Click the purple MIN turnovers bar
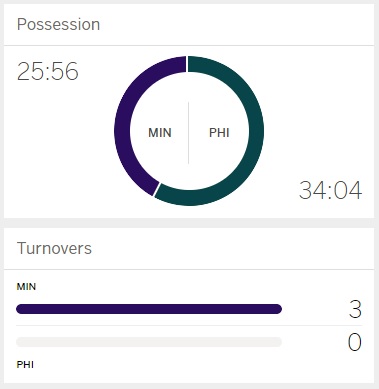 point(149,309)
